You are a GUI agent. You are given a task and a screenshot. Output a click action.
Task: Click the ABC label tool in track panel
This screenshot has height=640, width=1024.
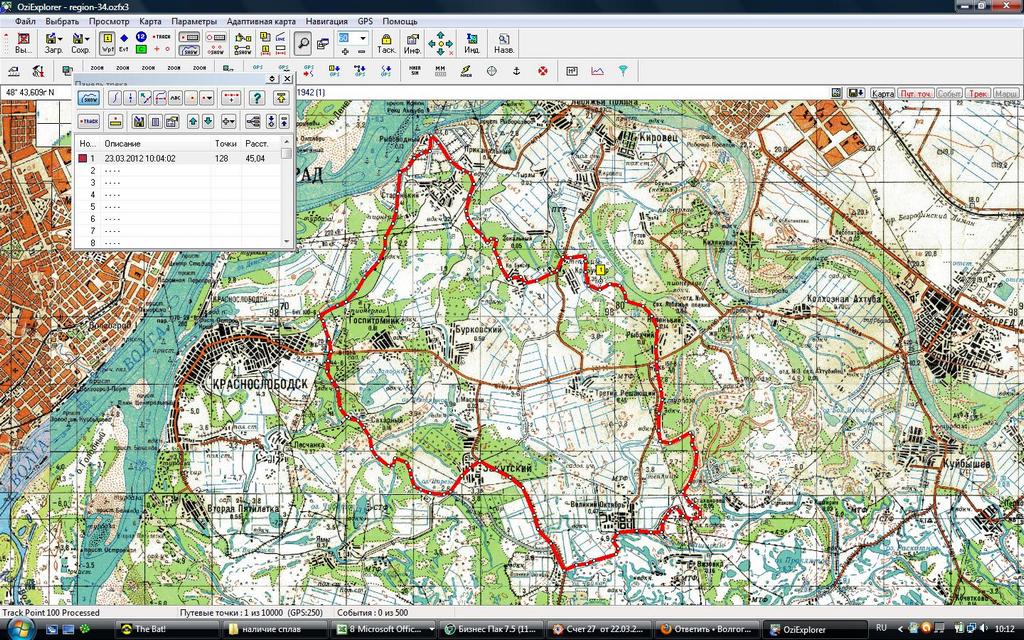(175, 98)
